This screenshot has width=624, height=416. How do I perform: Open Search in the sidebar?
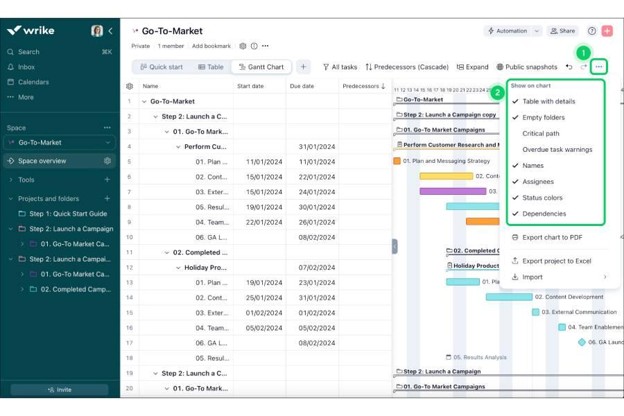[x=29, y=52]
